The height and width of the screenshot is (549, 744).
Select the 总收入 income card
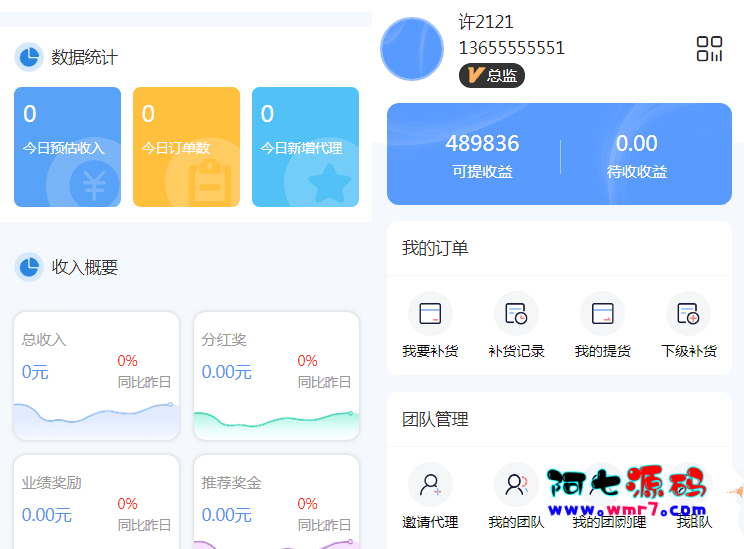pos(97,376)
